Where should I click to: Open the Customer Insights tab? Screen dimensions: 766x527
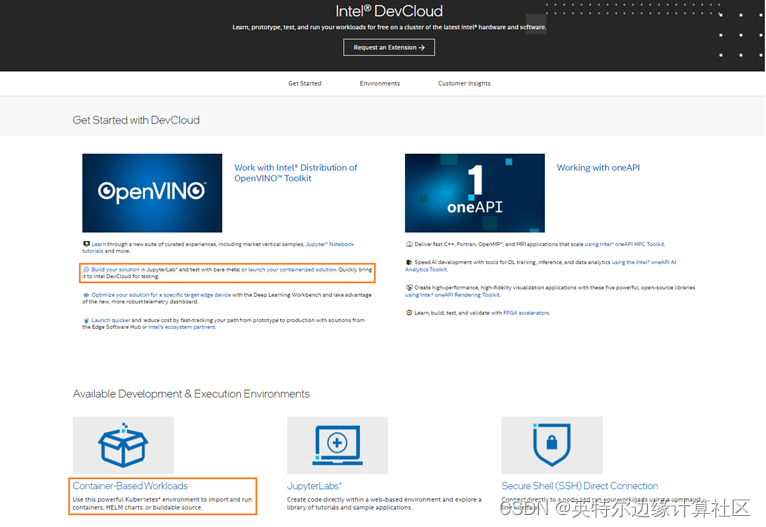coord(464,84)
